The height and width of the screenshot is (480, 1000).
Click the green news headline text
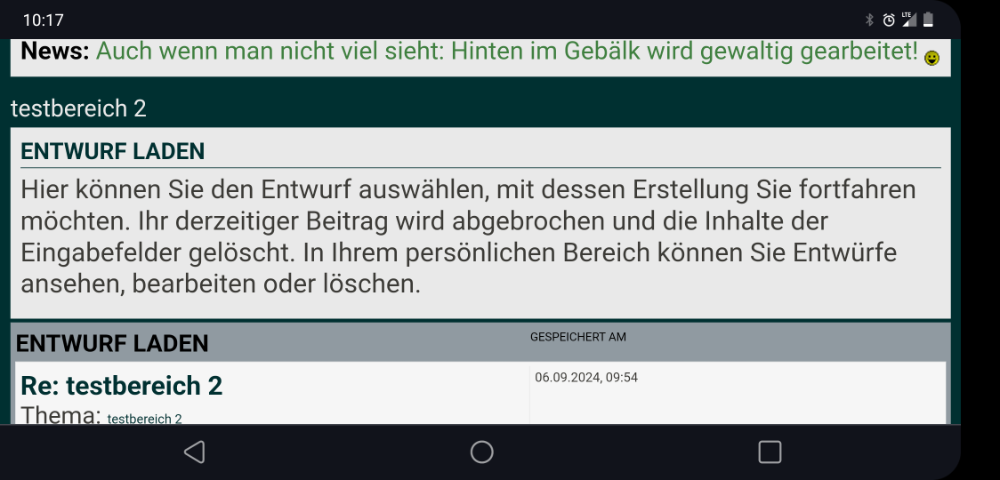click(x=507, y=51)
